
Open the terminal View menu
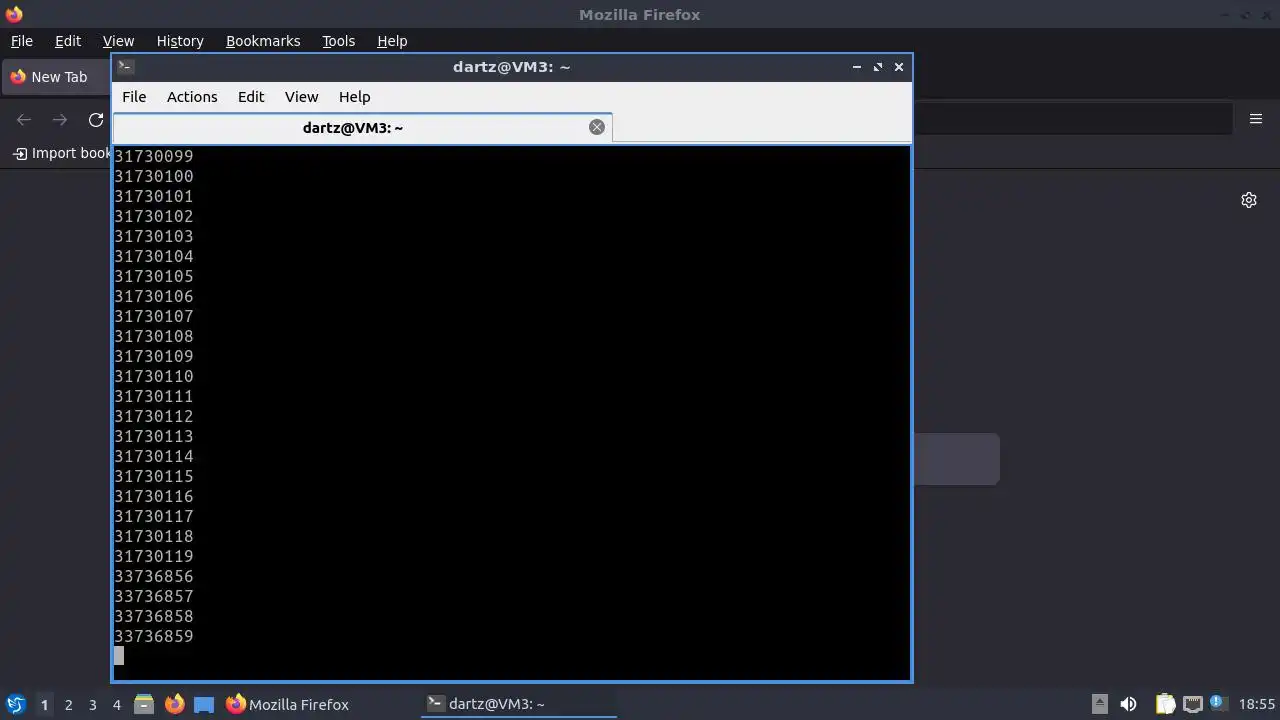pyautogui.click(x=301, y=97)
